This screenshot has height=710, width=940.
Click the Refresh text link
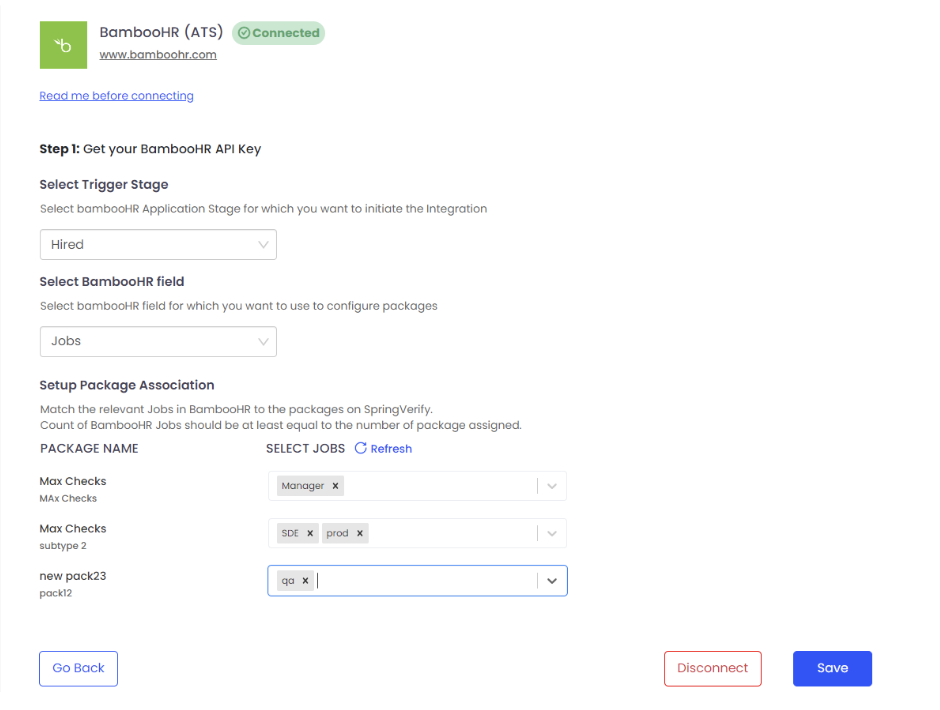[391, 449]
